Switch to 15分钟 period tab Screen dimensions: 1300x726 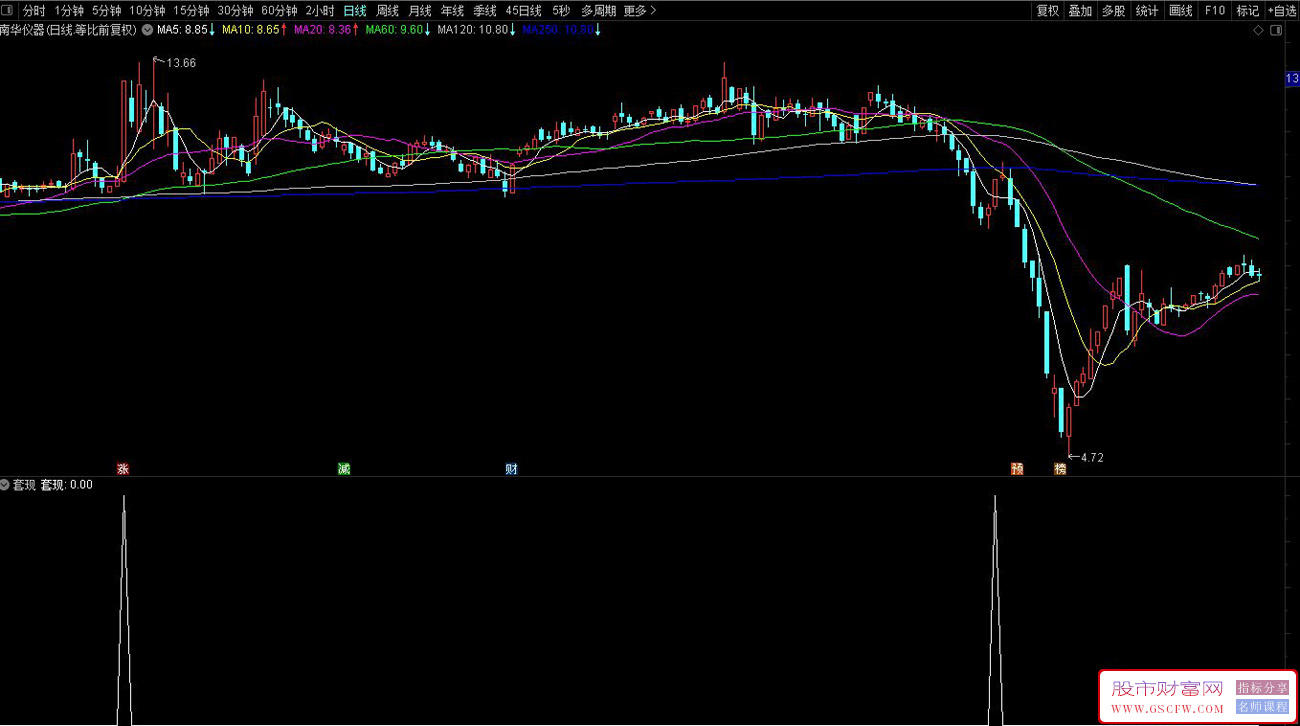pyautogui.click(x=191, y=11)
